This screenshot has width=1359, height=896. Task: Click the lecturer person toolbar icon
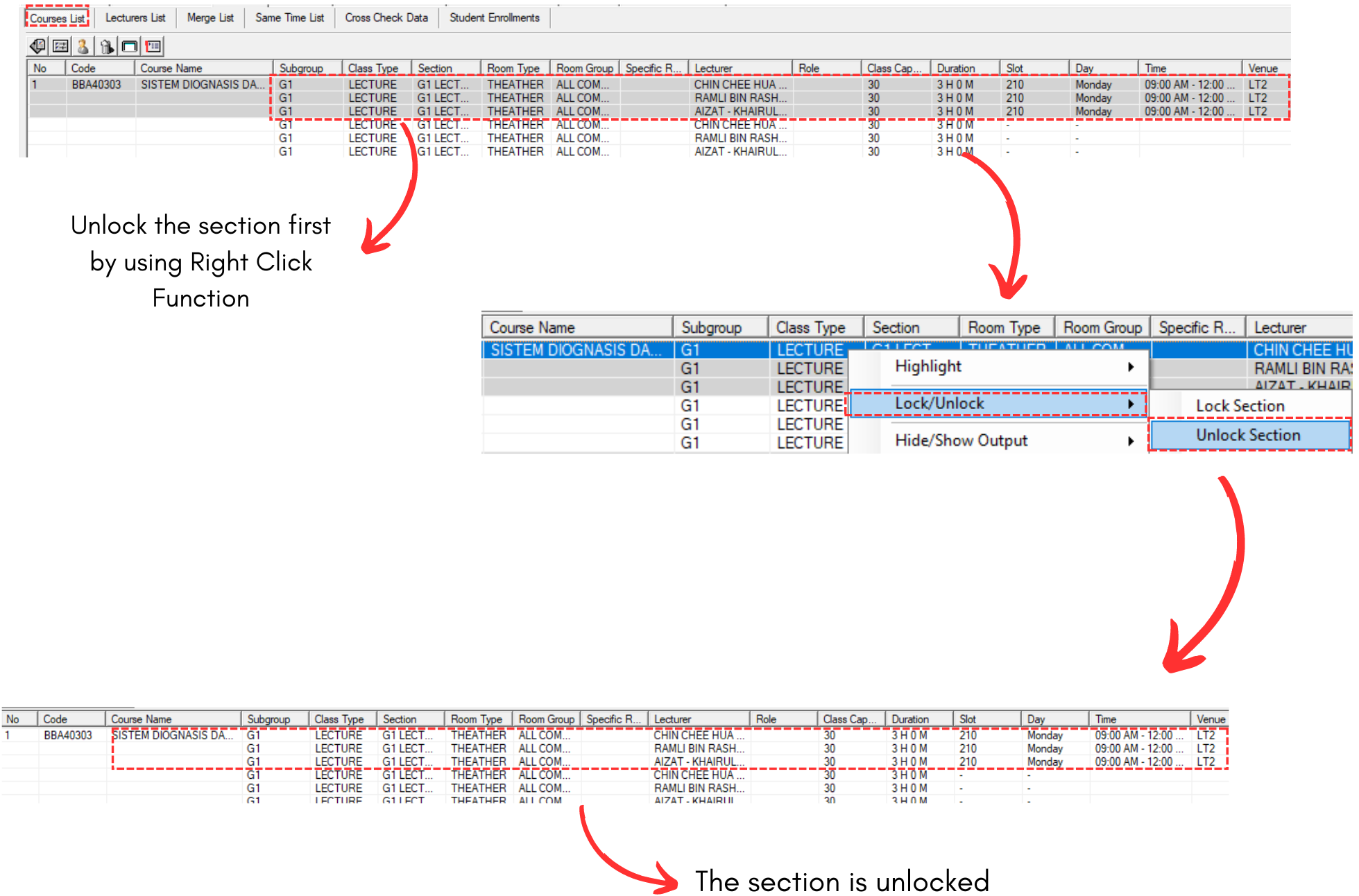(83, 46)
